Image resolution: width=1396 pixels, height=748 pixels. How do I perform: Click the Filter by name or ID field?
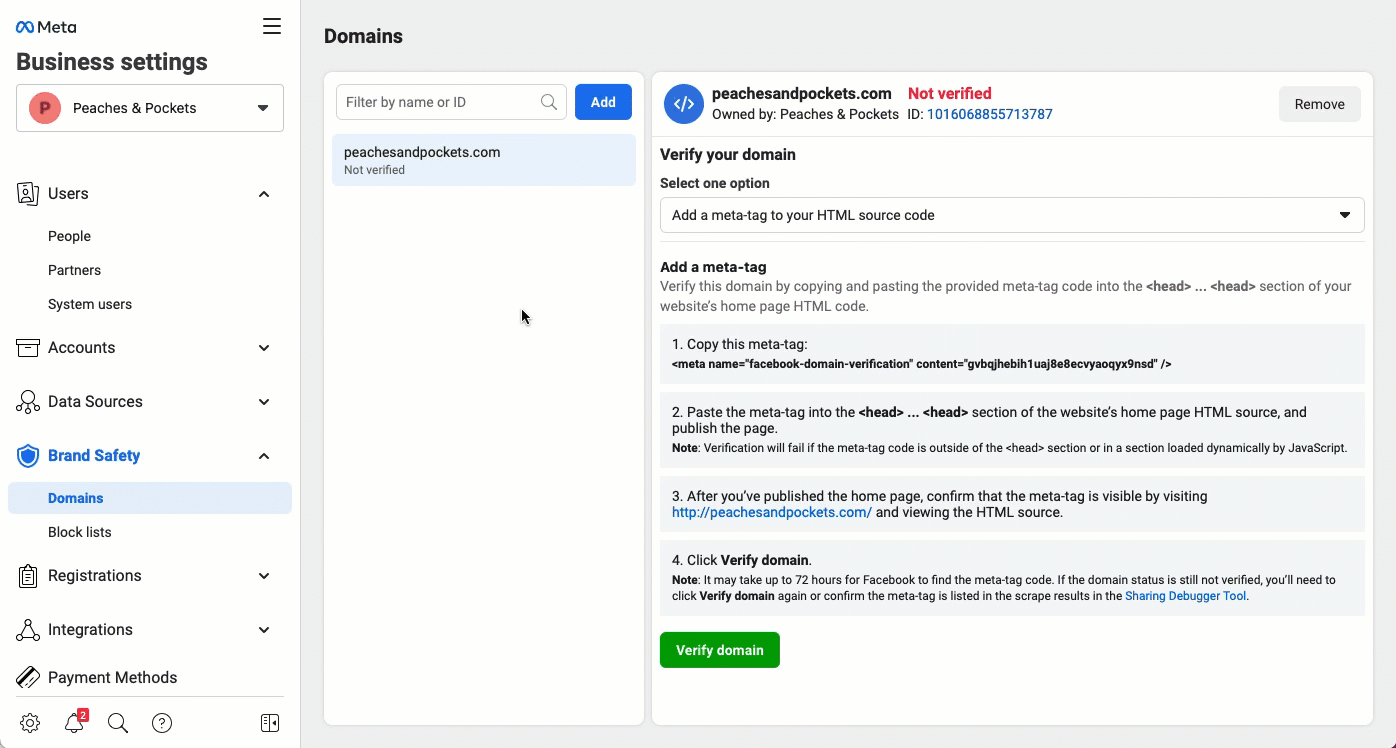click(x=440, y=102)
